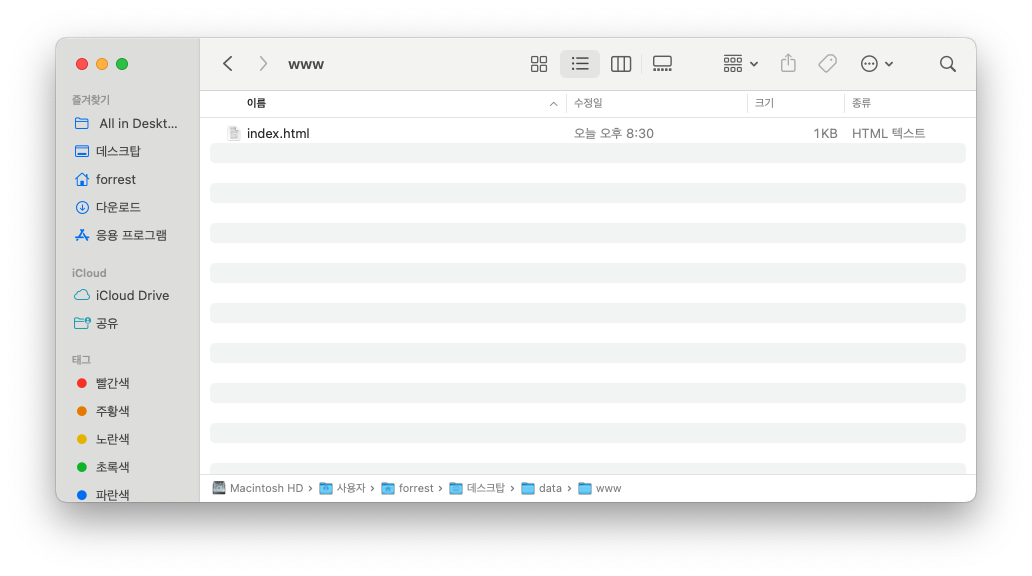Open the group-by options dropdown
The image size is (1032, 576).
point(740,64)
